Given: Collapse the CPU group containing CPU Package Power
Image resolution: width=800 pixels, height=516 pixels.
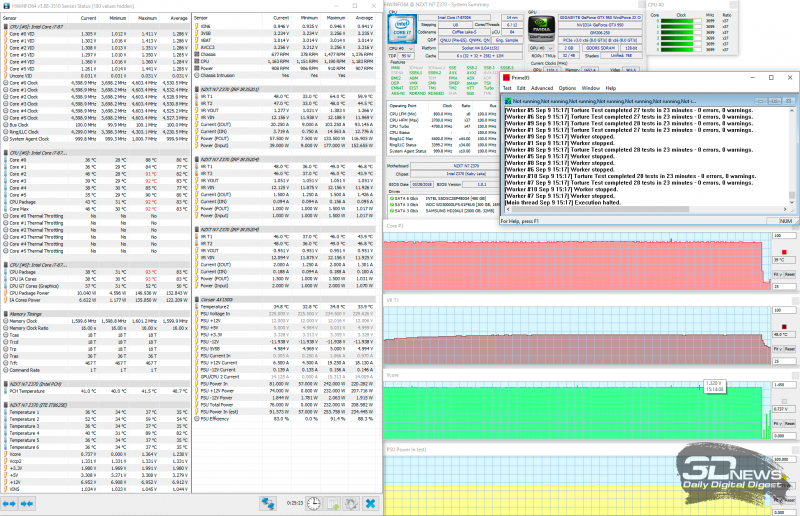Looking at the screenshot, I should pyautogui.click(x=6, y=265).
